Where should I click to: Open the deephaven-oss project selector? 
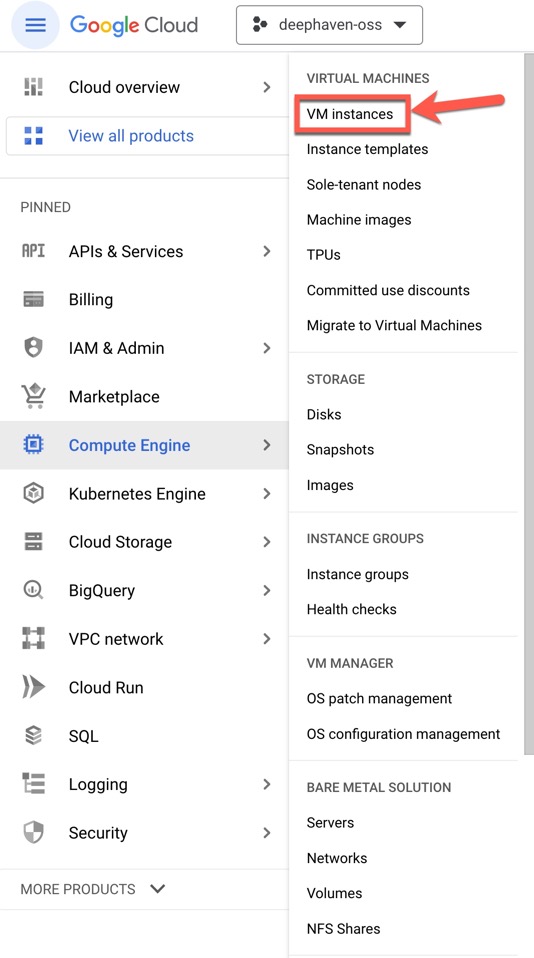329,25
